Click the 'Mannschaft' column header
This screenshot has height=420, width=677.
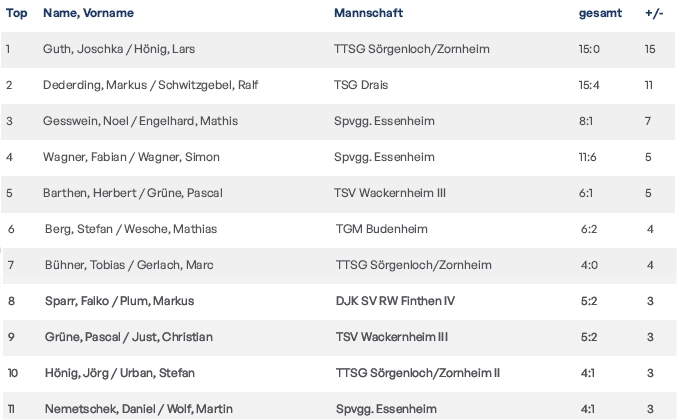pos(369,14)
